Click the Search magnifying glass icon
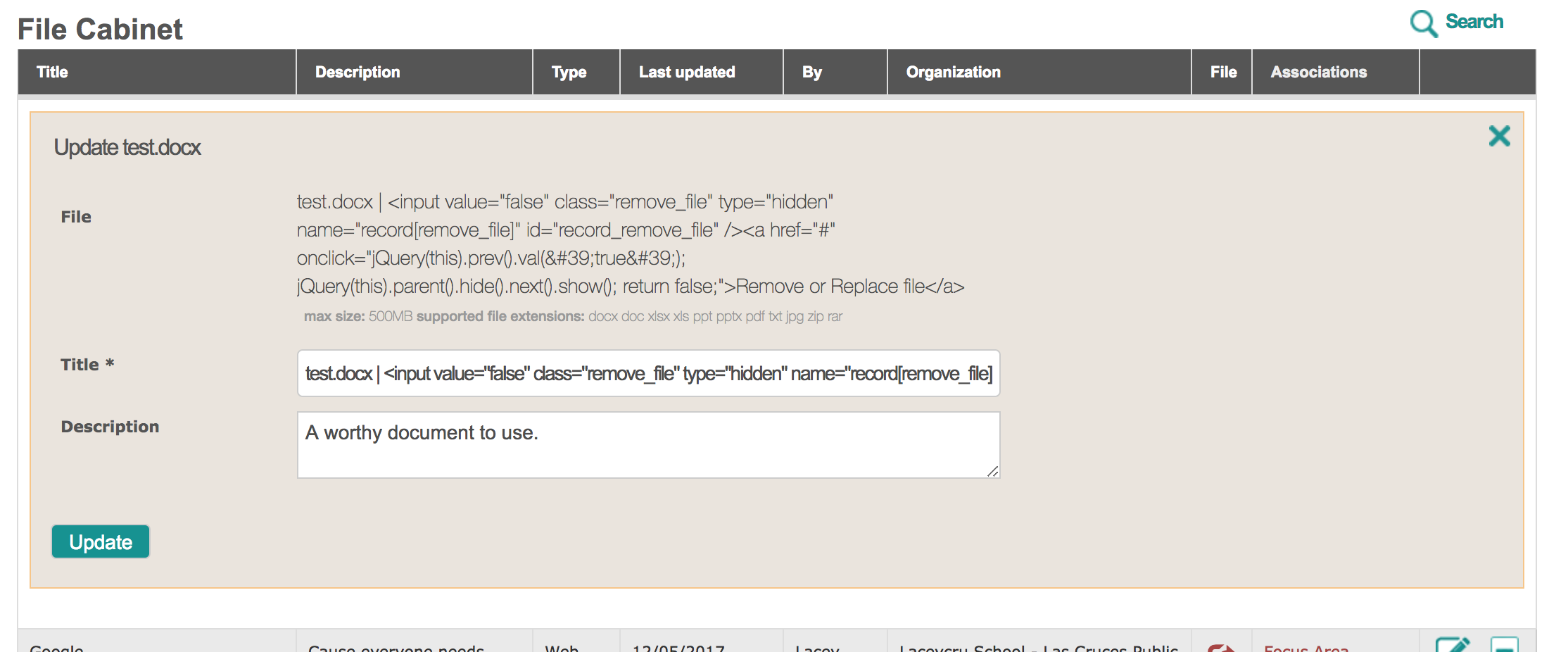 click(x=1423, y=23)
